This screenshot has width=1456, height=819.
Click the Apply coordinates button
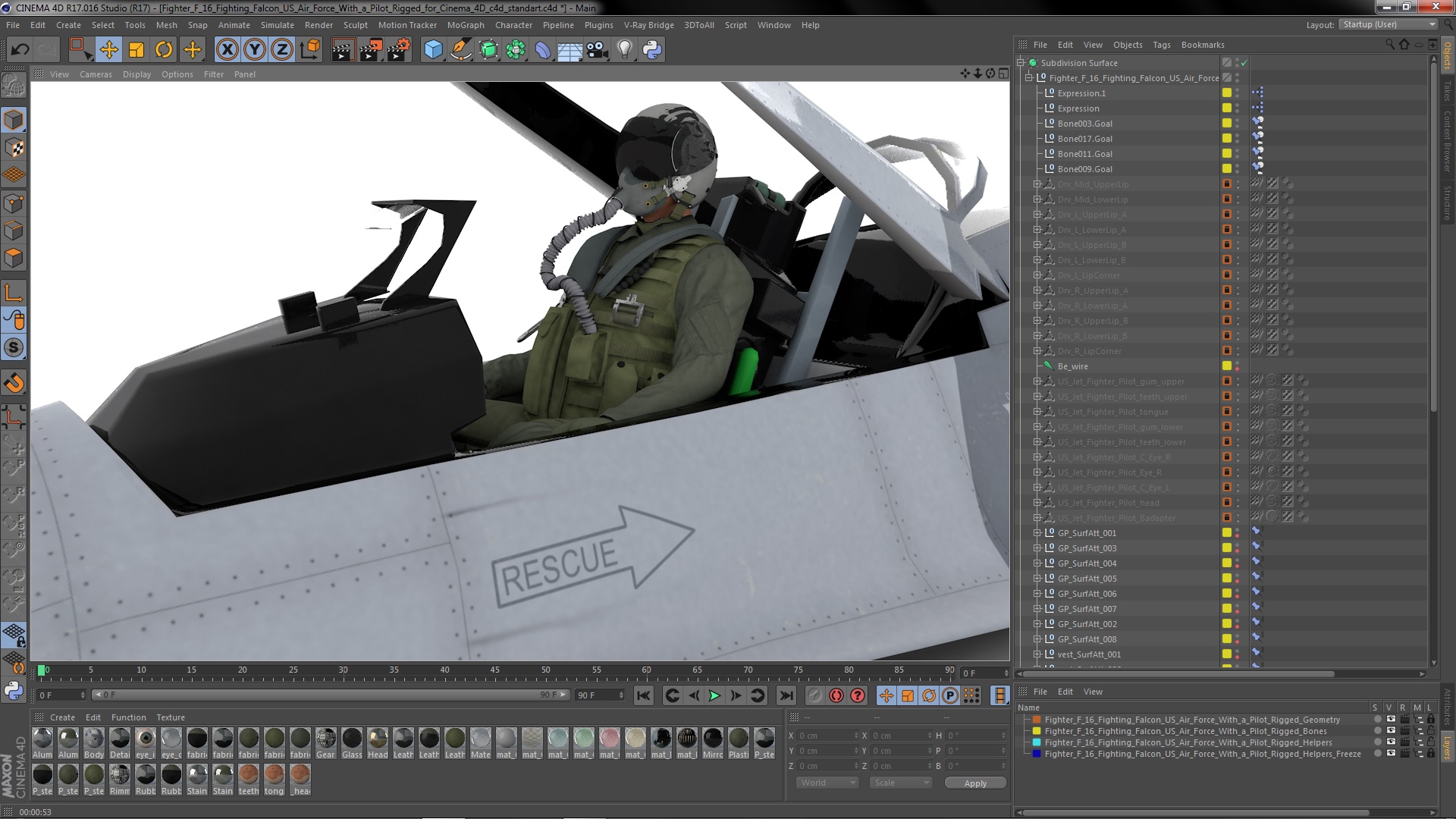tap(975, 783)
